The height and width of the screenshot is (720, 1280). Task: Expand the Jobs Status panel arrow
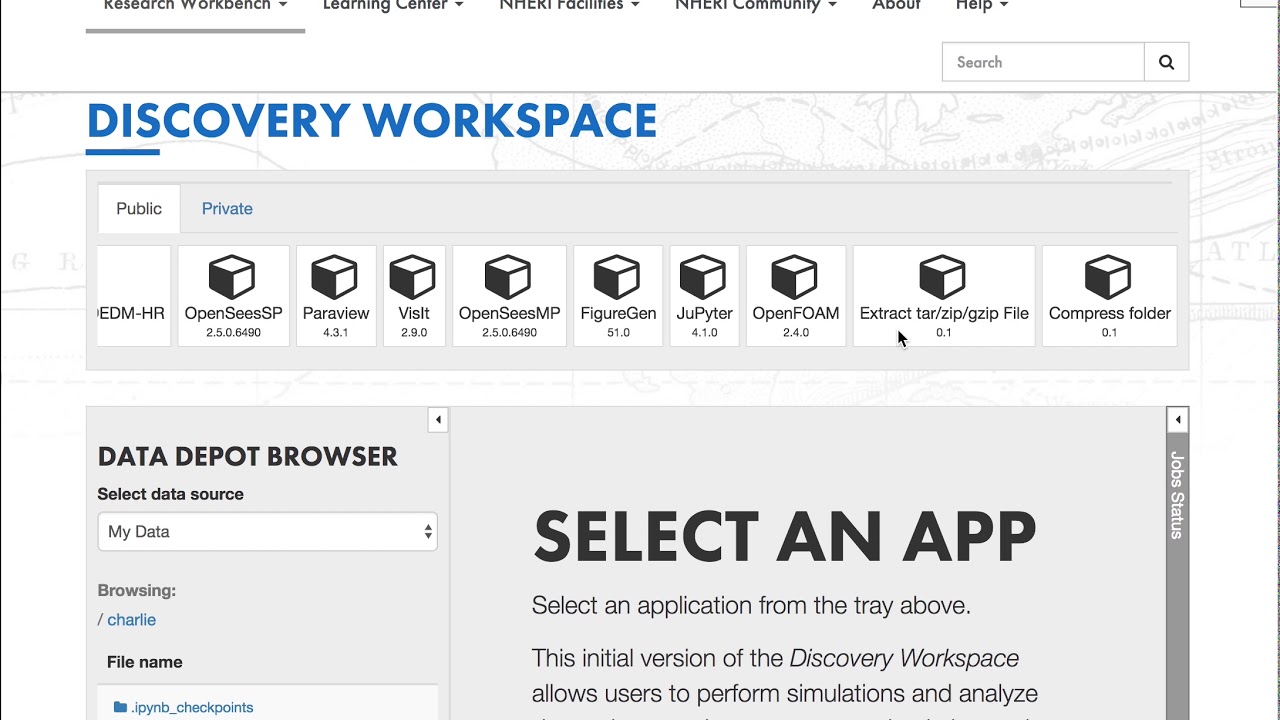[x=1178, y=420]
